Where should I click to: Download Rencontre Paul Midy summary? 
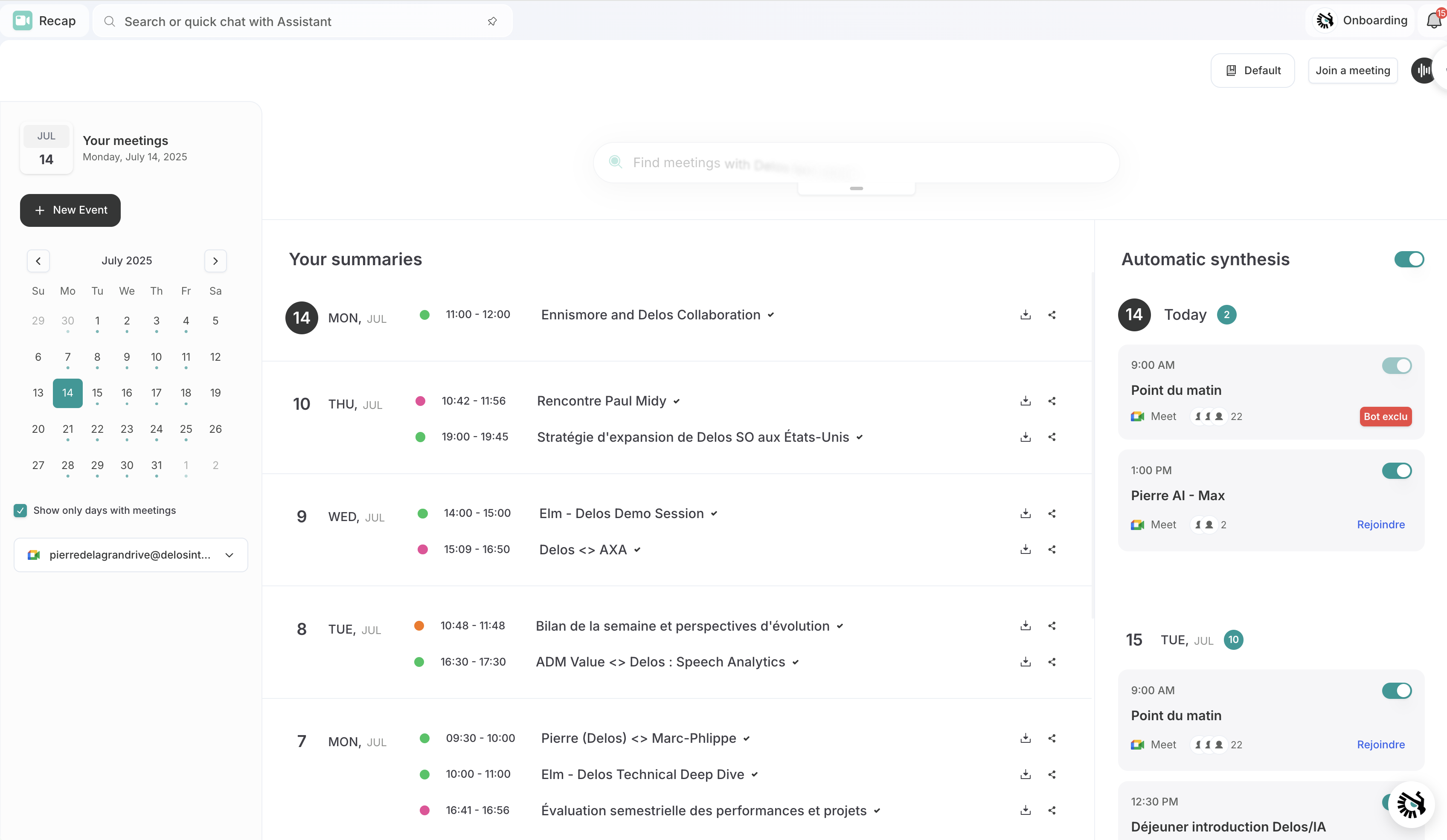(1026, 401)
